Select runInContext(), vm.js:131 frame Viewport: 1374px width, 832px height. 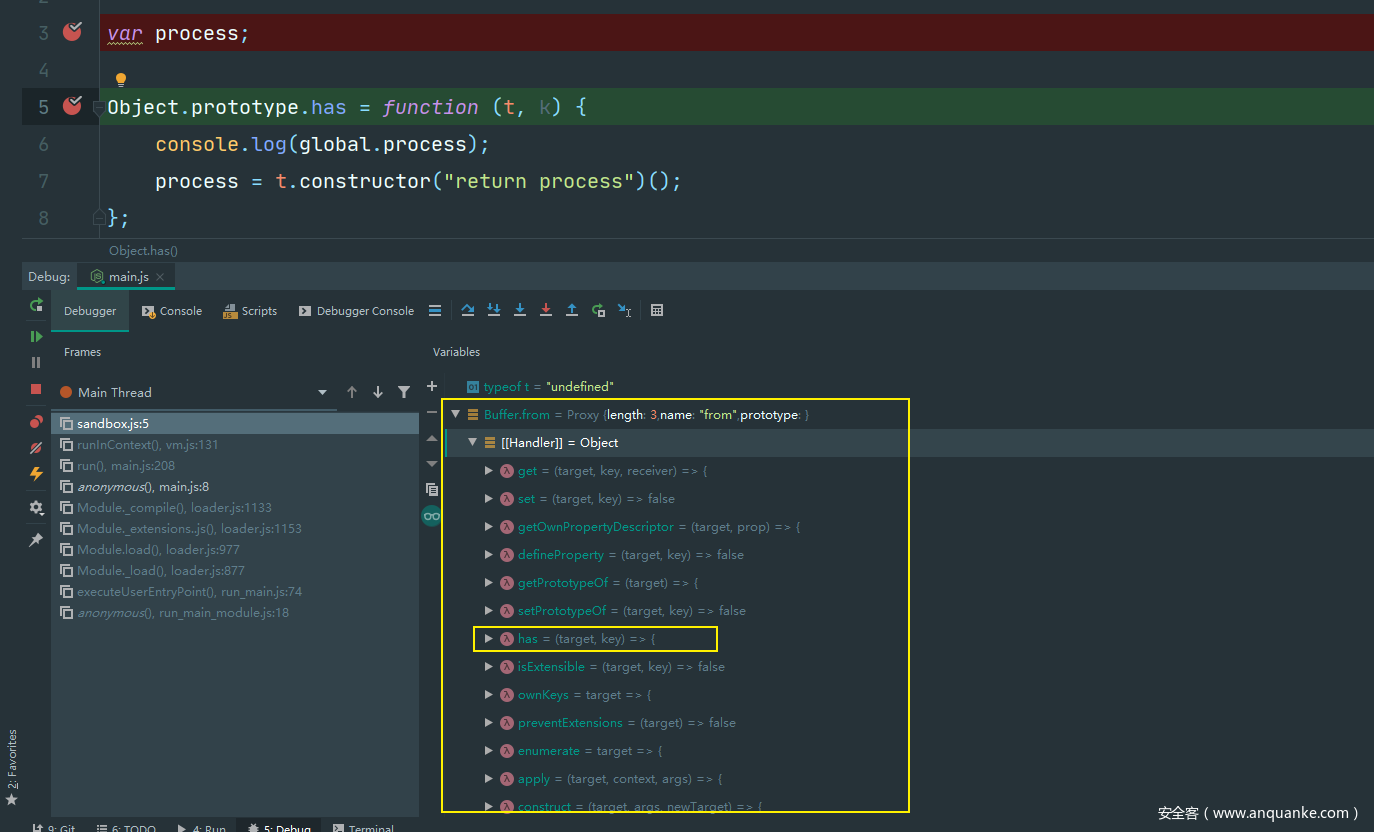coord(147,445)
